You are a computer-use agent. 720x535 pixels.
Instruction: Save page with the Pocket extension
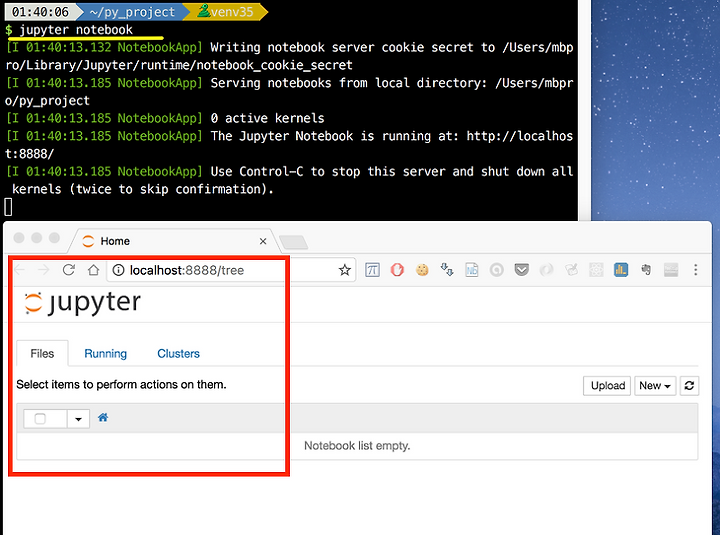pos(522,270)
